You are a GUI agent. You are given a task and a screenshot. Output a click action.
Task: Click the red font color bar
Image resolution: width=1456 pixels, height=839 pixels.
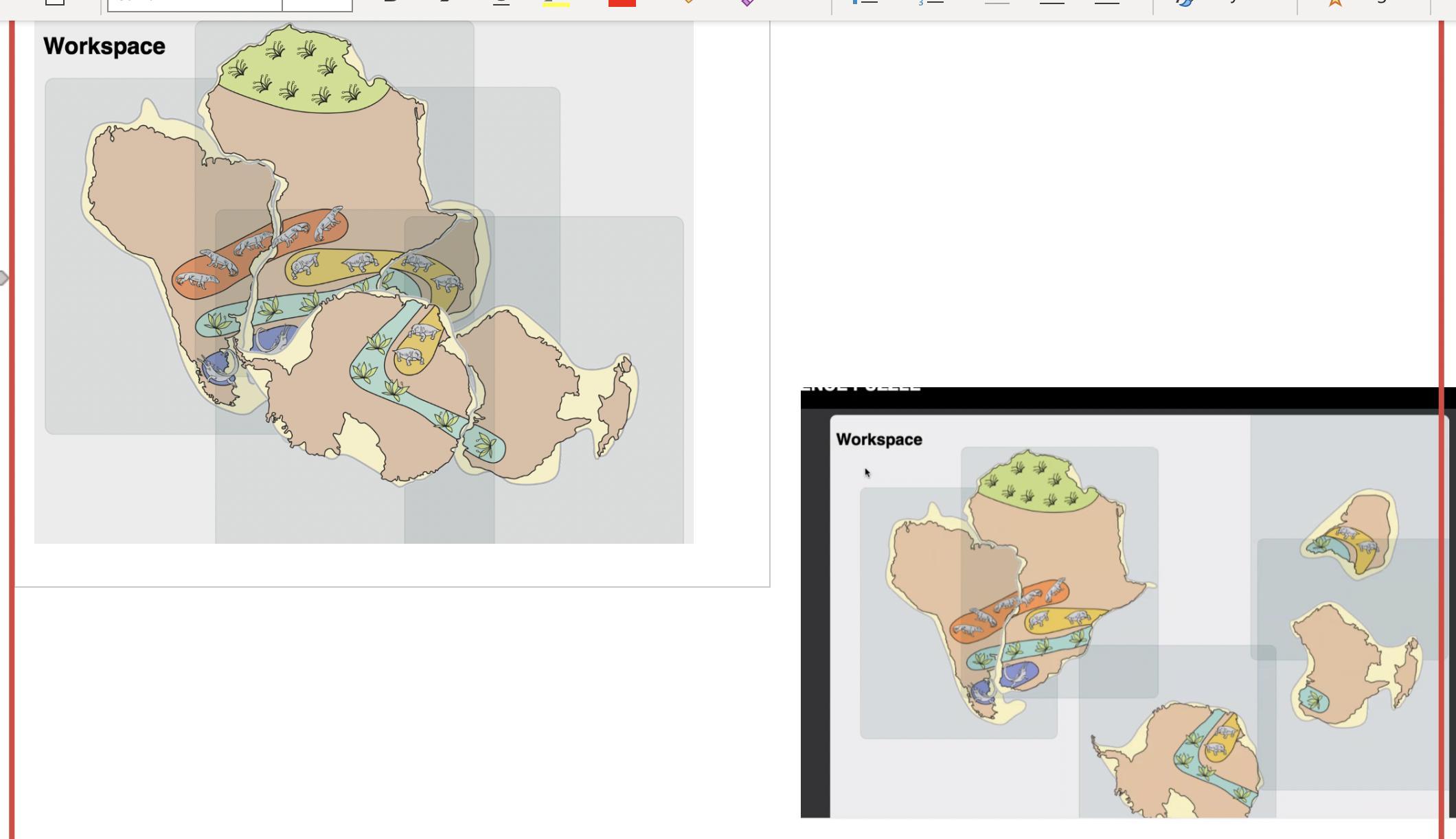point(622,3)
